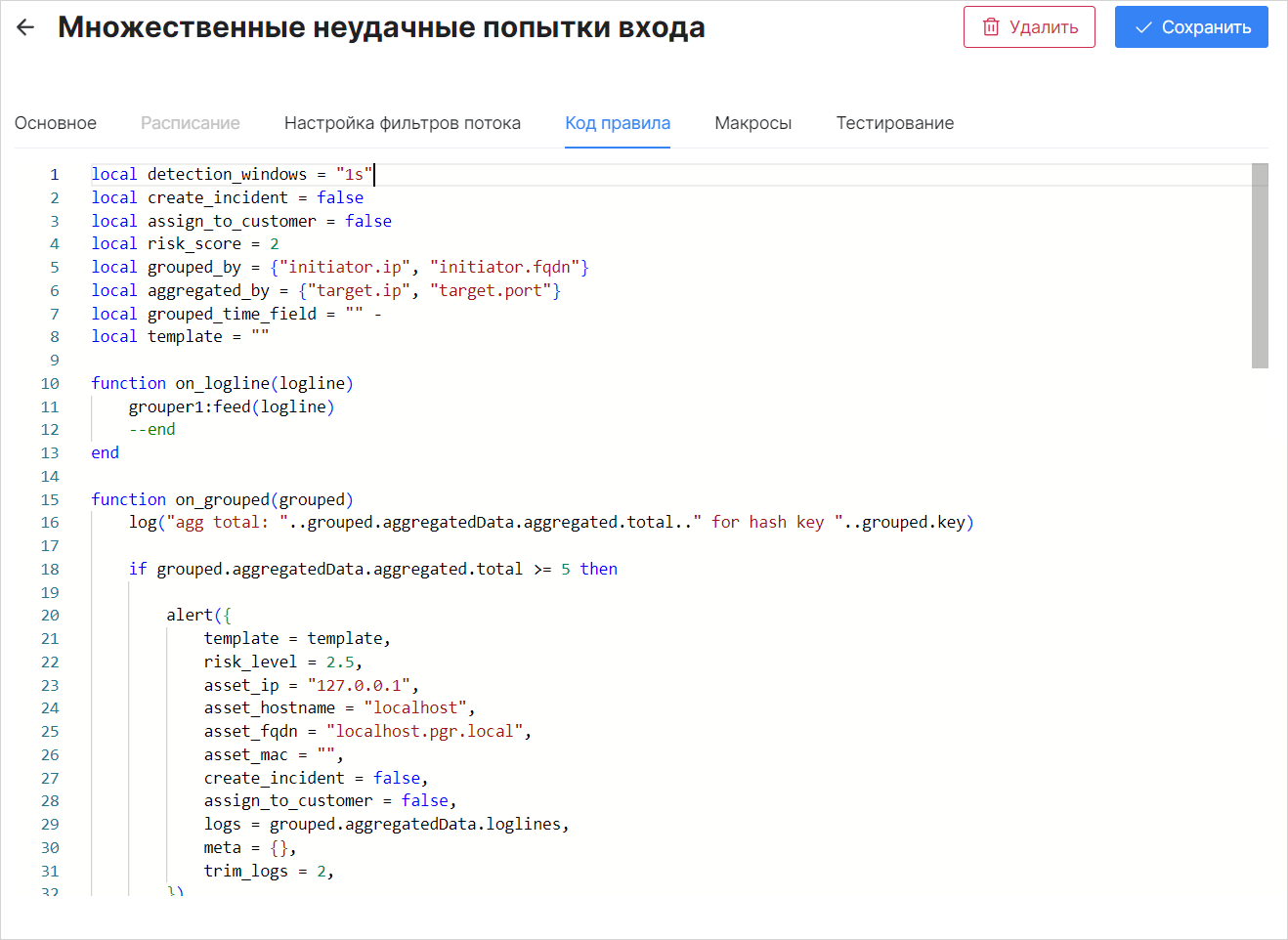Open the Тестирование tab
The height and width of the screenshot is (940, 1288).
click(x=894, y=123)
